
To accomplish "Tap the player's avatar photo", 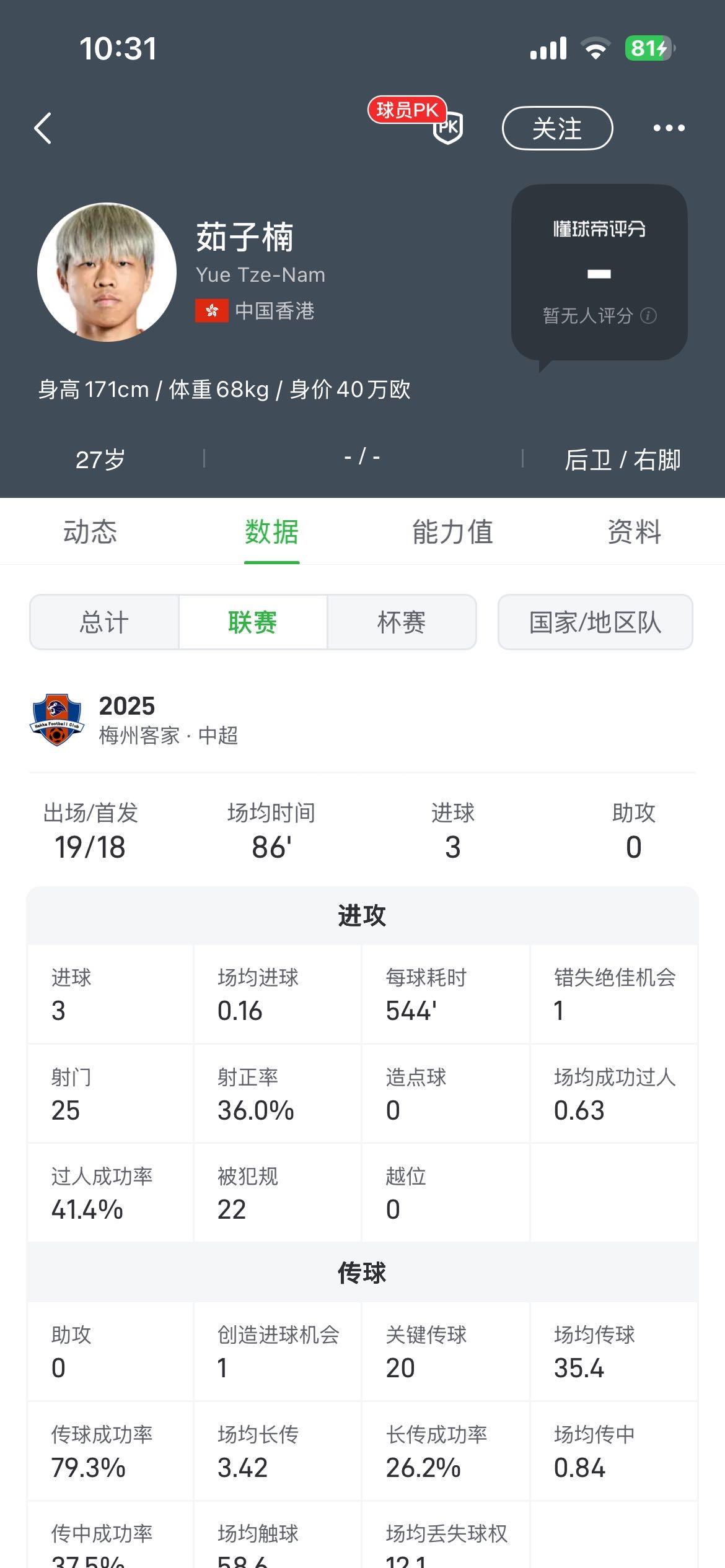I will pyautogui.click(x=107, y=272).
